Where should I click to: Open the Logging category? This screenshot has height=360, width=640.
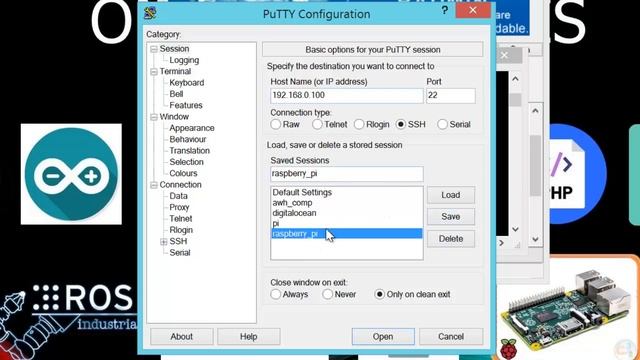tap(184, 60)
